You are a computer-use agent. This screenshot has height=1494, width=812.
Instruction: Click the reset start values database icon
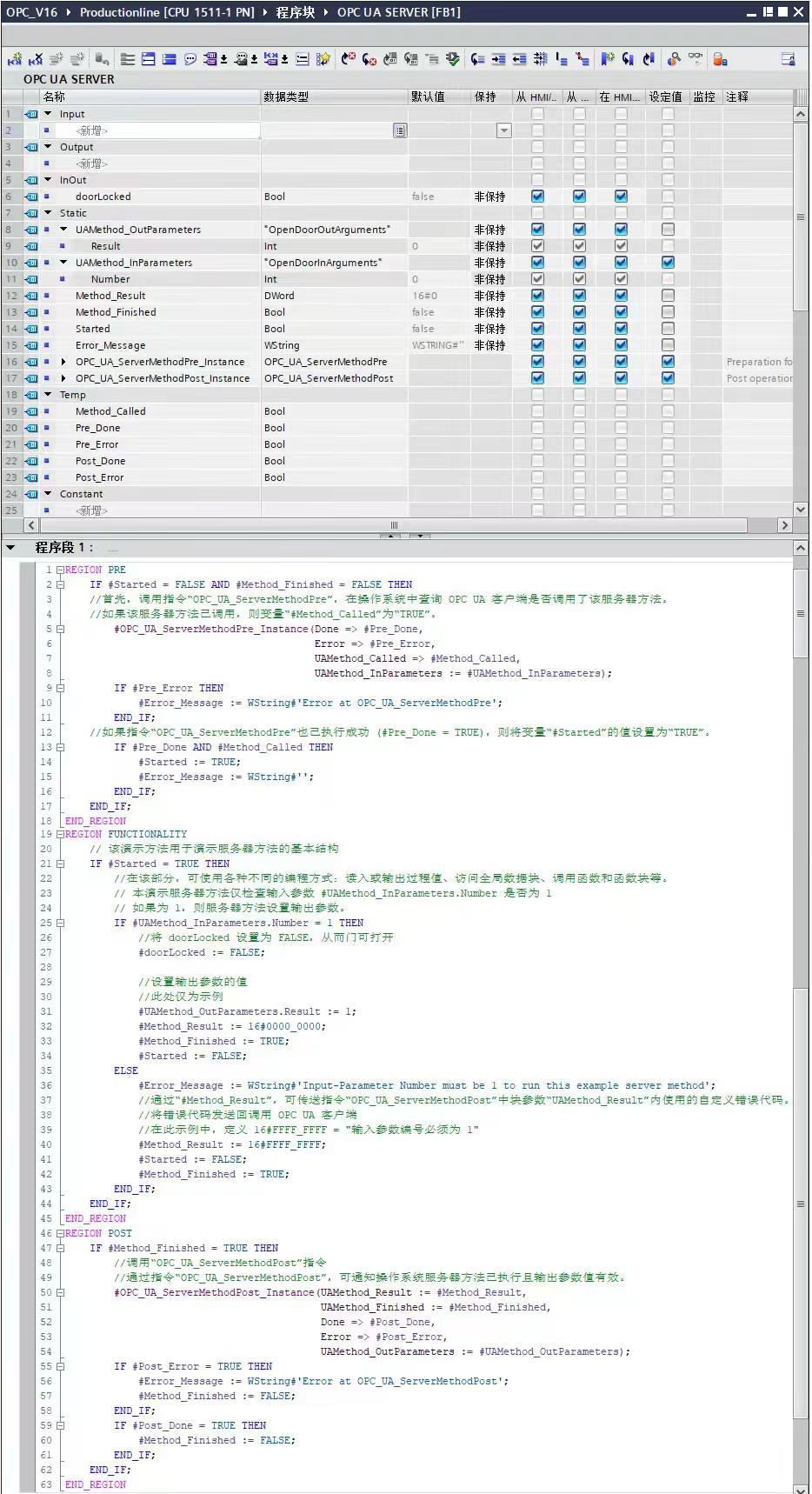[102, 59]
